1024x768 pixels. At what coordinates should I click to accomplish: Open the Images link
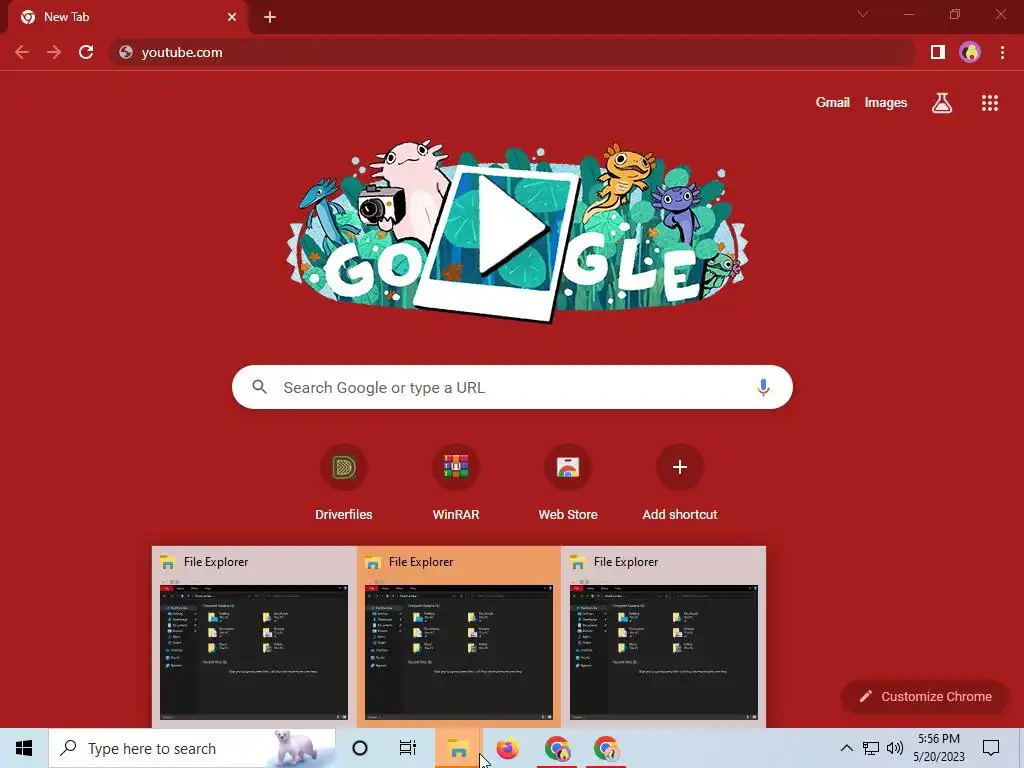pyautogui.click(x=886, y=103)
